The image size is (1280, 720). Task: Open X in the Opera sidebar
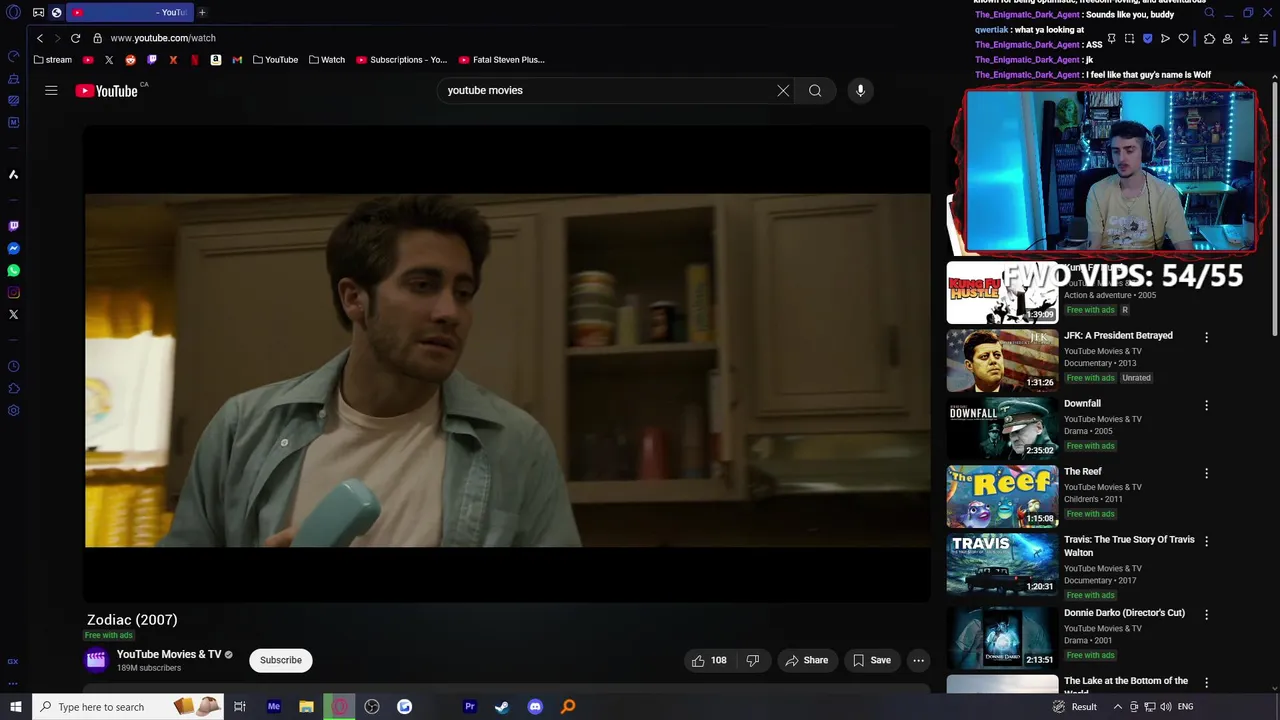click(x=13, y=315)
